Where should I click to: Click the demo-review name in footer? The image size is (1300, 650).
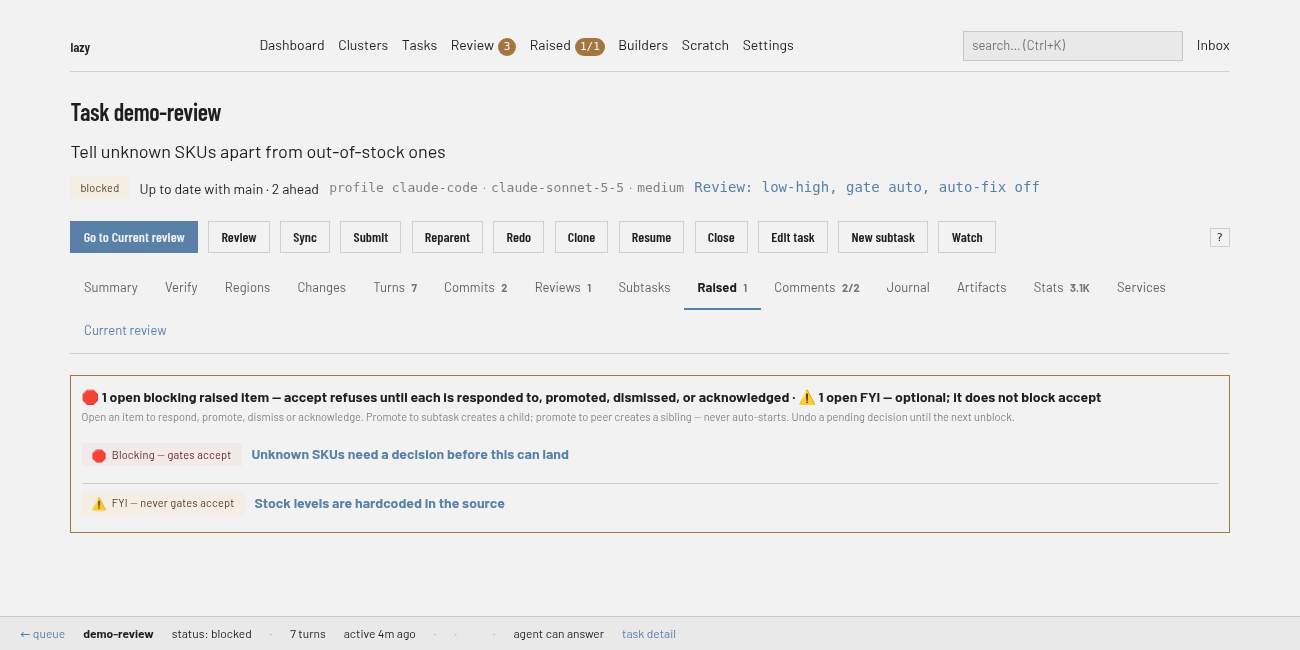click(x=118, y=634)
